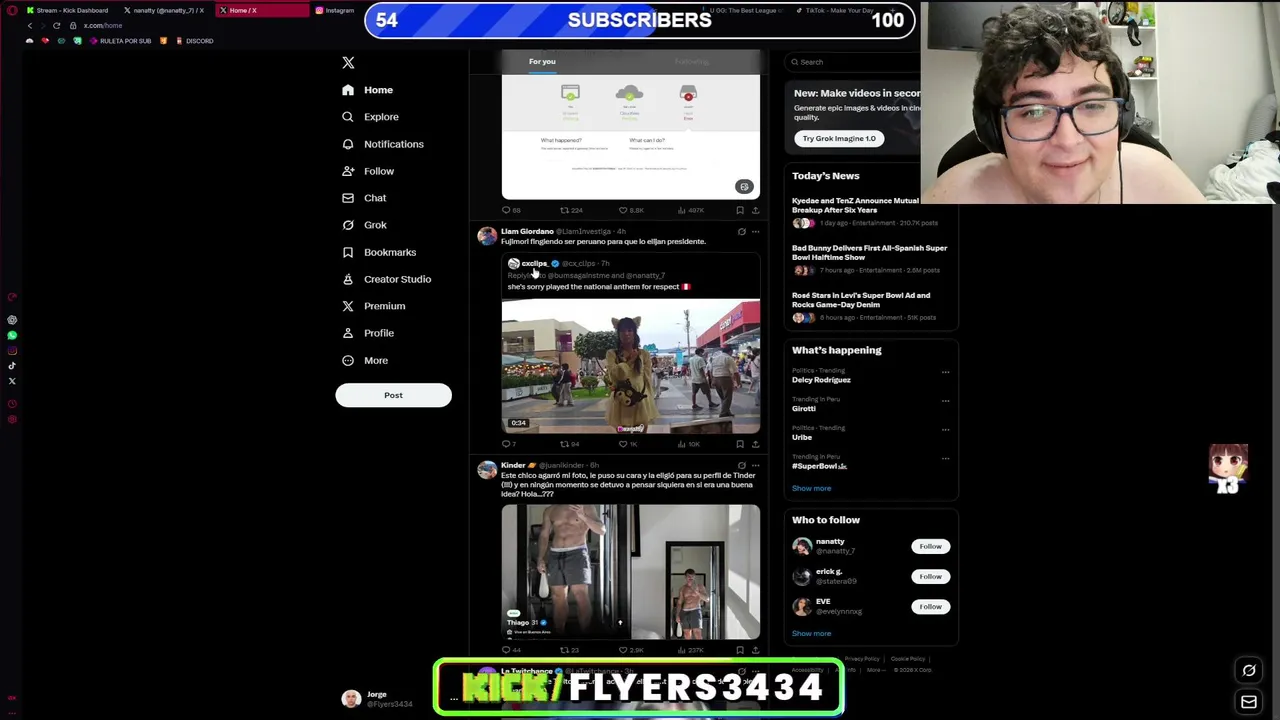Go to Profile in the sidebar
1280x720 pixels.
pyautogui.click(x=368, y=333)
